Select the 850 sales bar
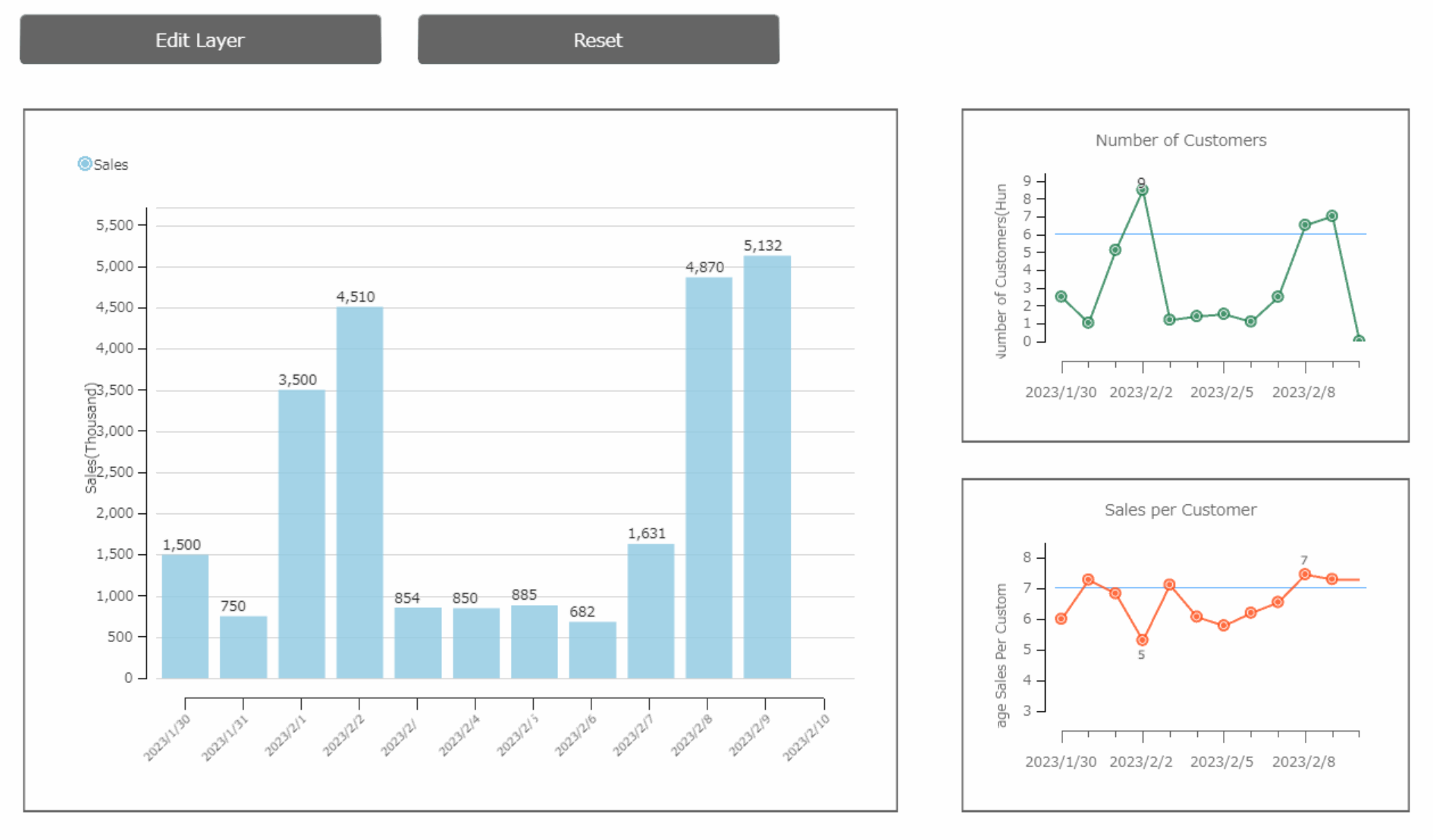 tap(476, 643)
